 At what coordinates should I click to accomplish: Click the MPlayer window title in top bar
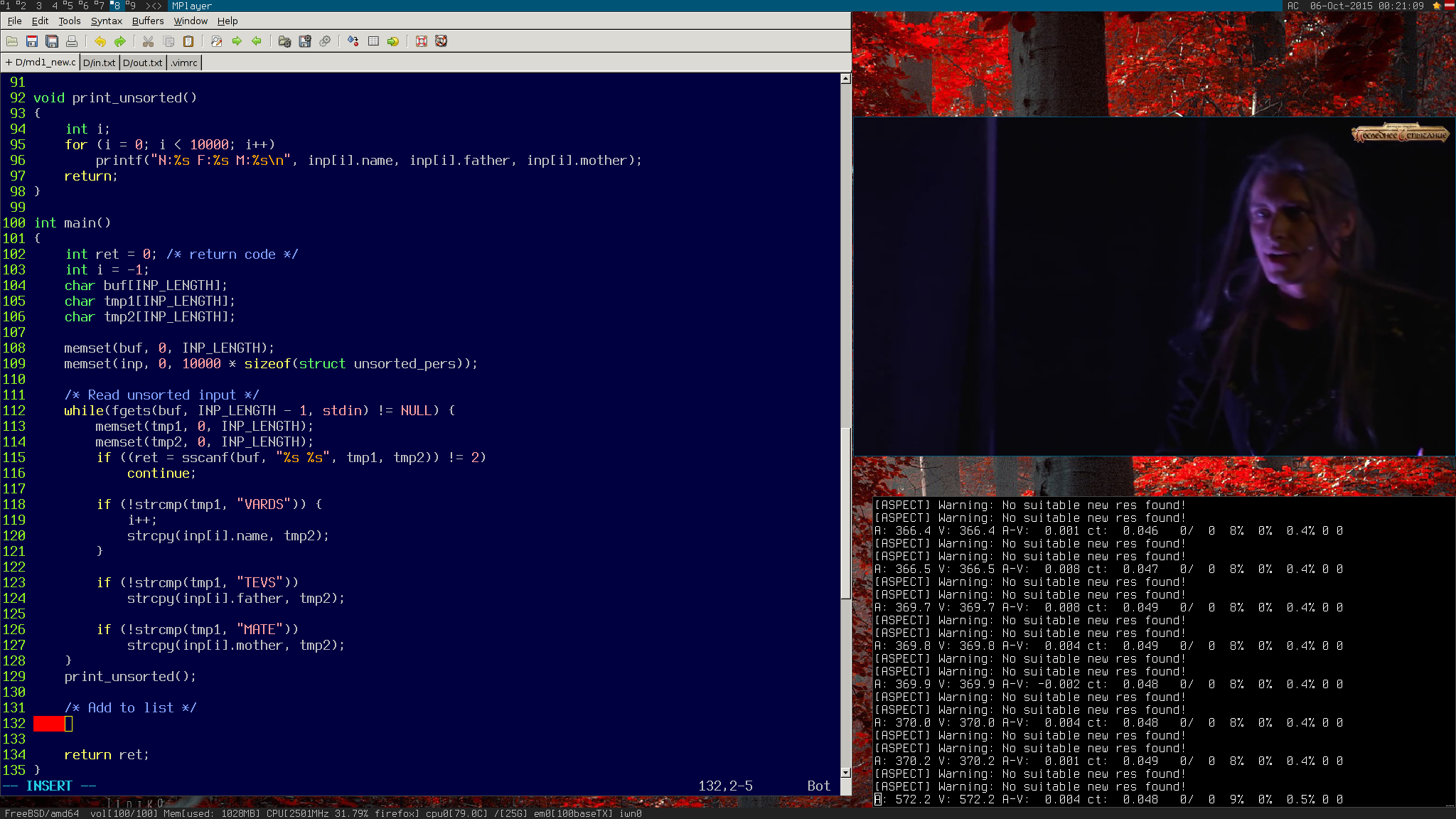192,6
